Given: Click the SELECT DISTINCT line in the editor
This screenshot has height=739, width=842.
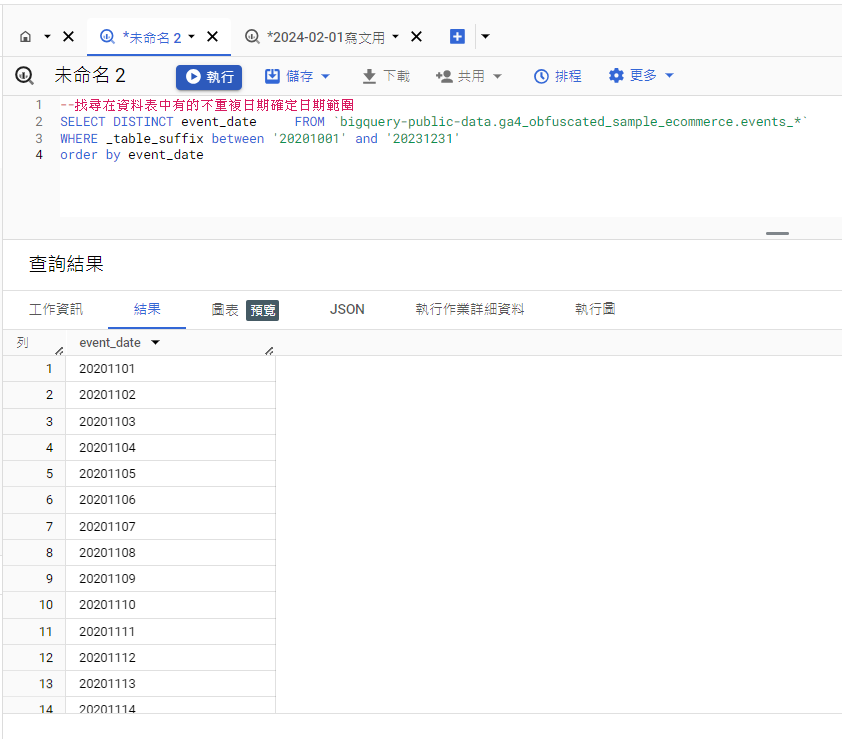Looking at the screenshot, I should [433, 122].
